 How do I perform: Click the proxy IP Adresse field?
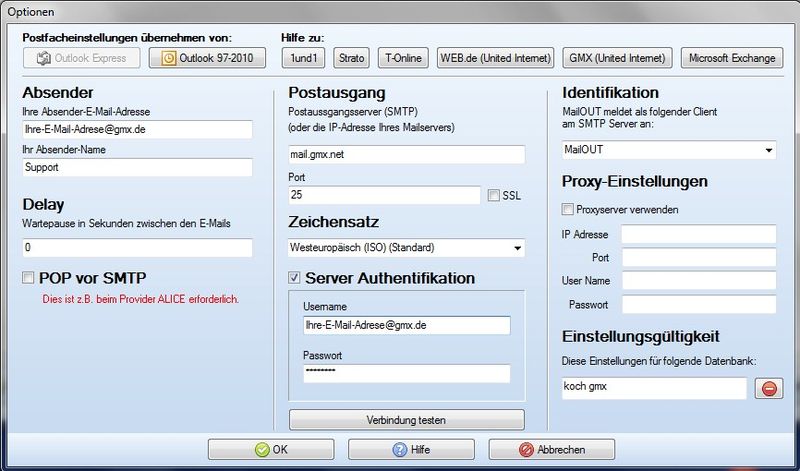click(699, 234)
